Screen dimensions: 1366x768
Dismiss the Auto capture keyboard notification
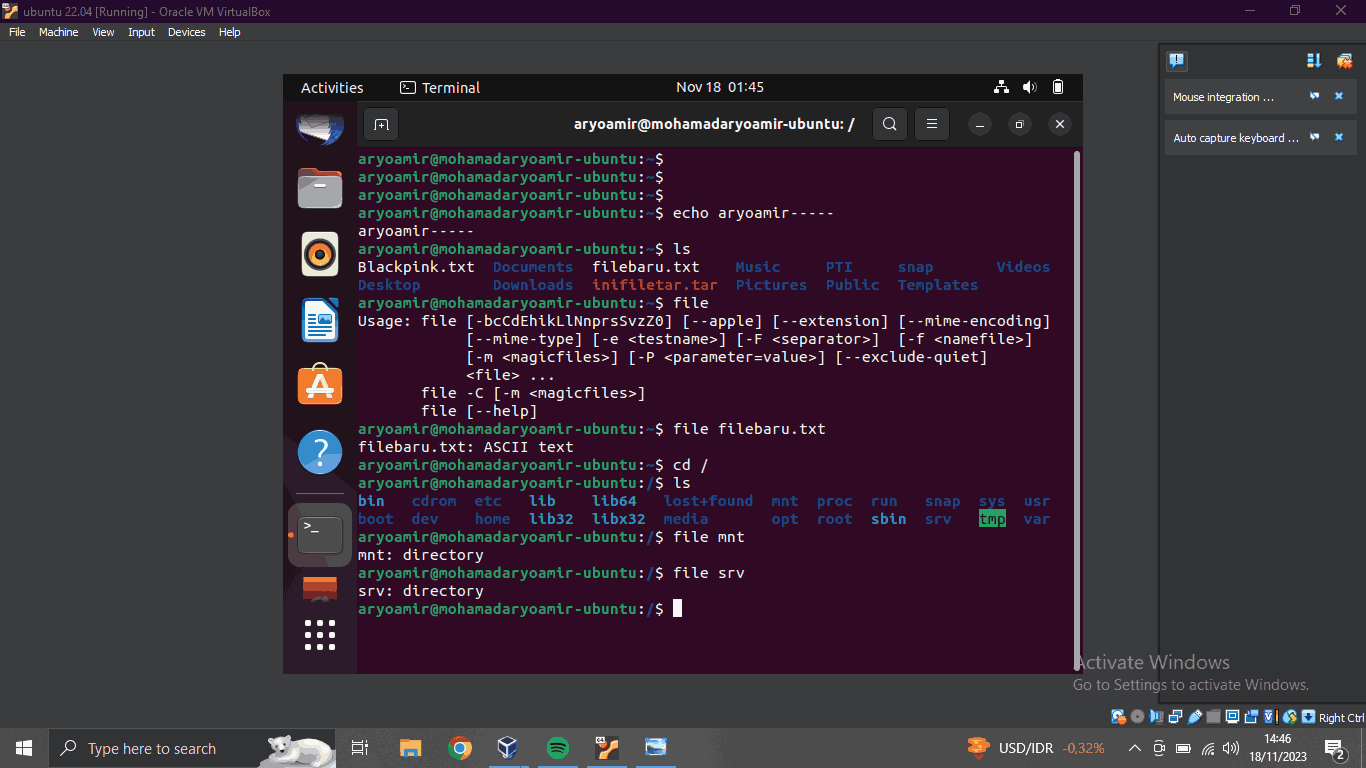pos(1339,137)
